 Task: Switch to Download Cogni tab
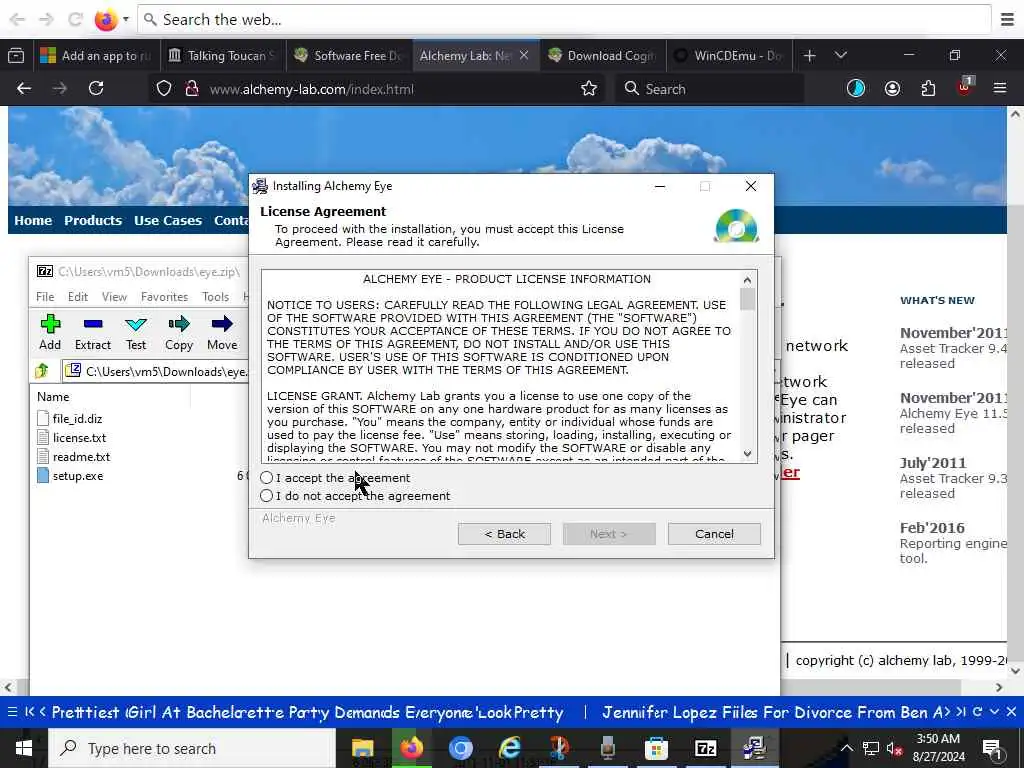point(601,56)
